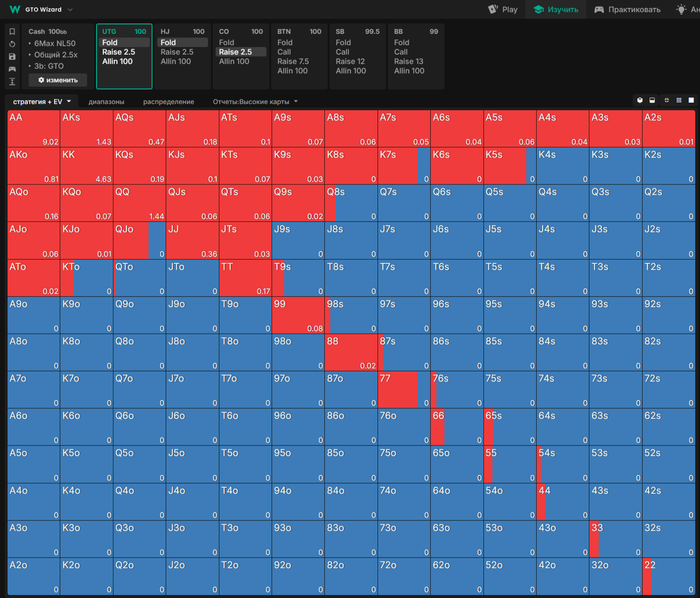
Task: Select the AA hand cell
Action: click(x=33, y=129)
